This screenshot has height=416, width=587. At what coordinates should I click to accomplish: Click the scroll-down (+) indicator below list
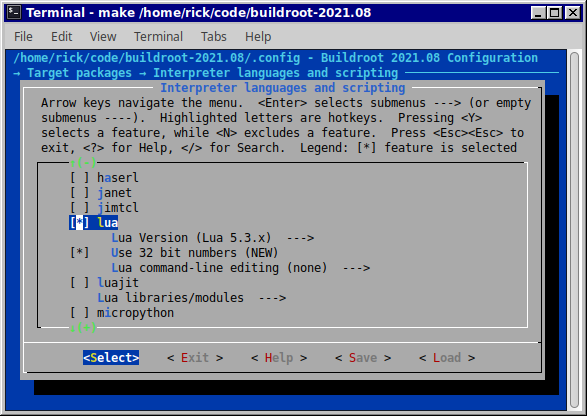(83, 328)
